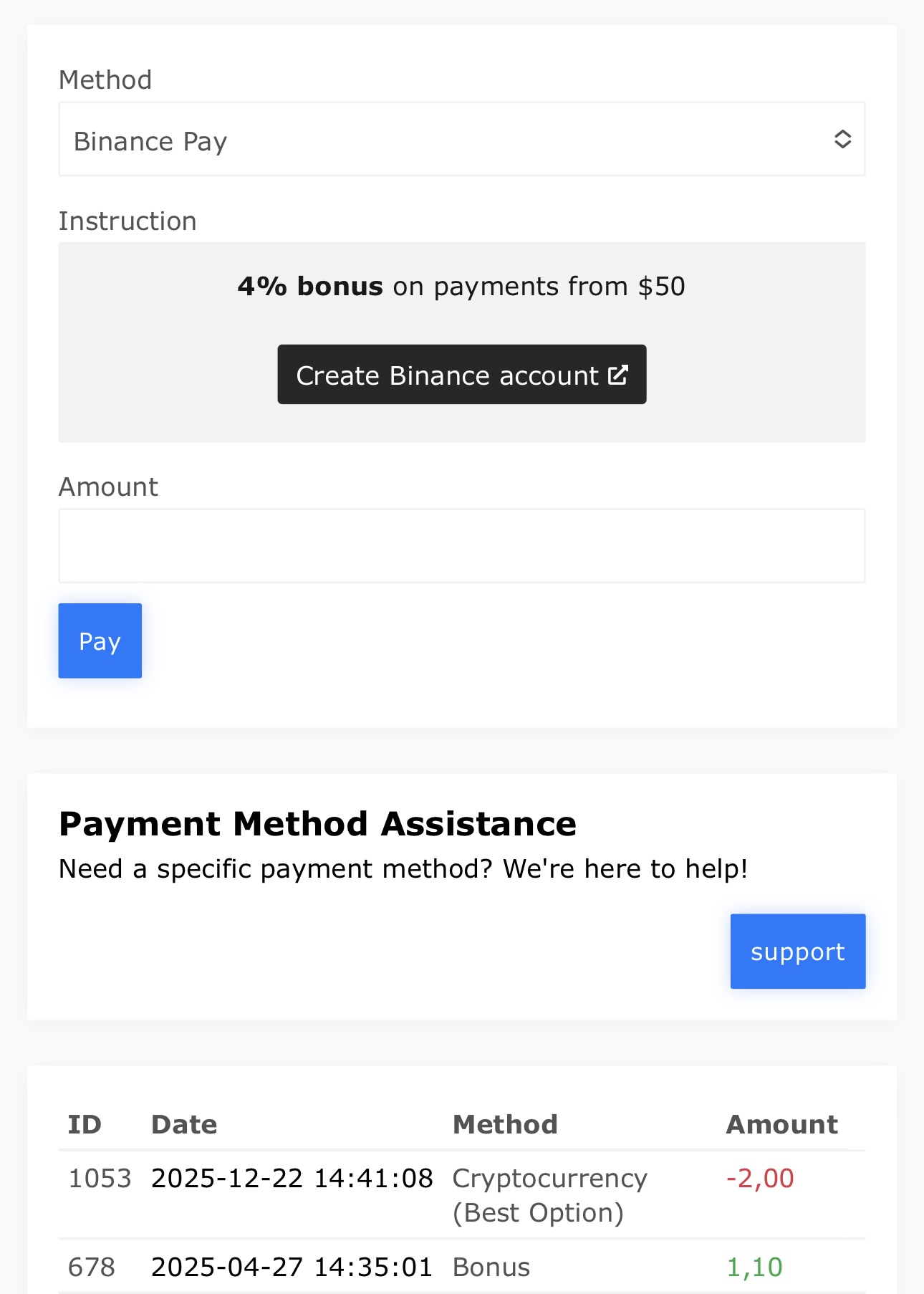This screenshot has width=924, height=1294.
Task: Click the Date column header
Action: point(184,1124)
